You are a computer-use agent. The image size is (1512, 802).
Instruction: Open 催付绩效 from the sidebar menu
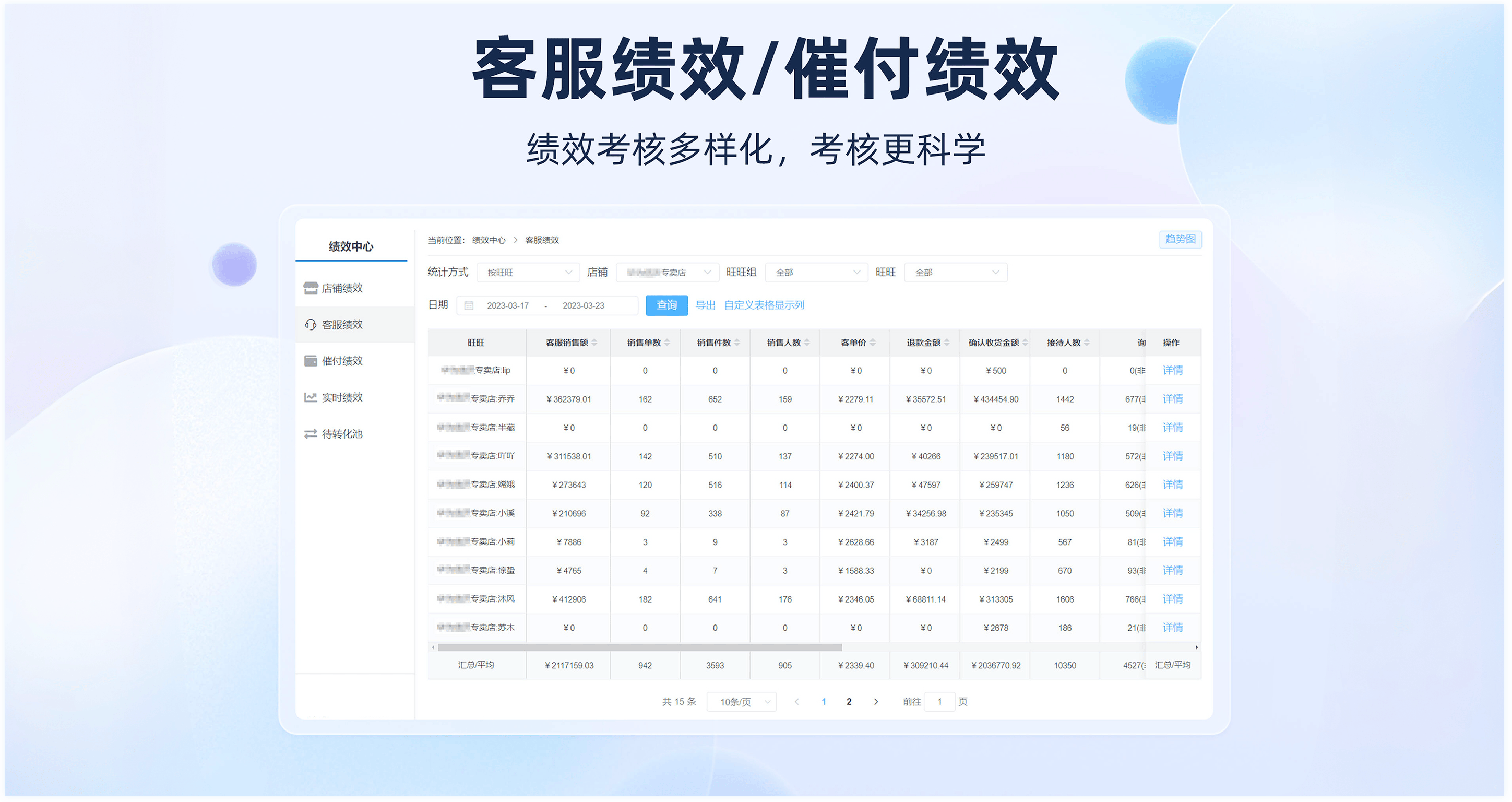(x=342, y=361)
